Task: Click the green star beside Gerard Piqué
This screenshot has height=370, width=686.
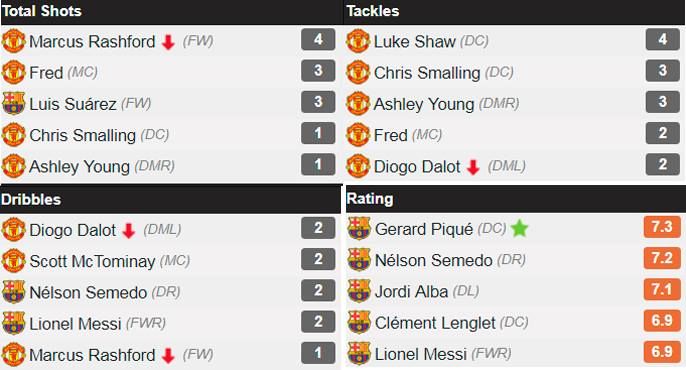Action: (519, 228)
